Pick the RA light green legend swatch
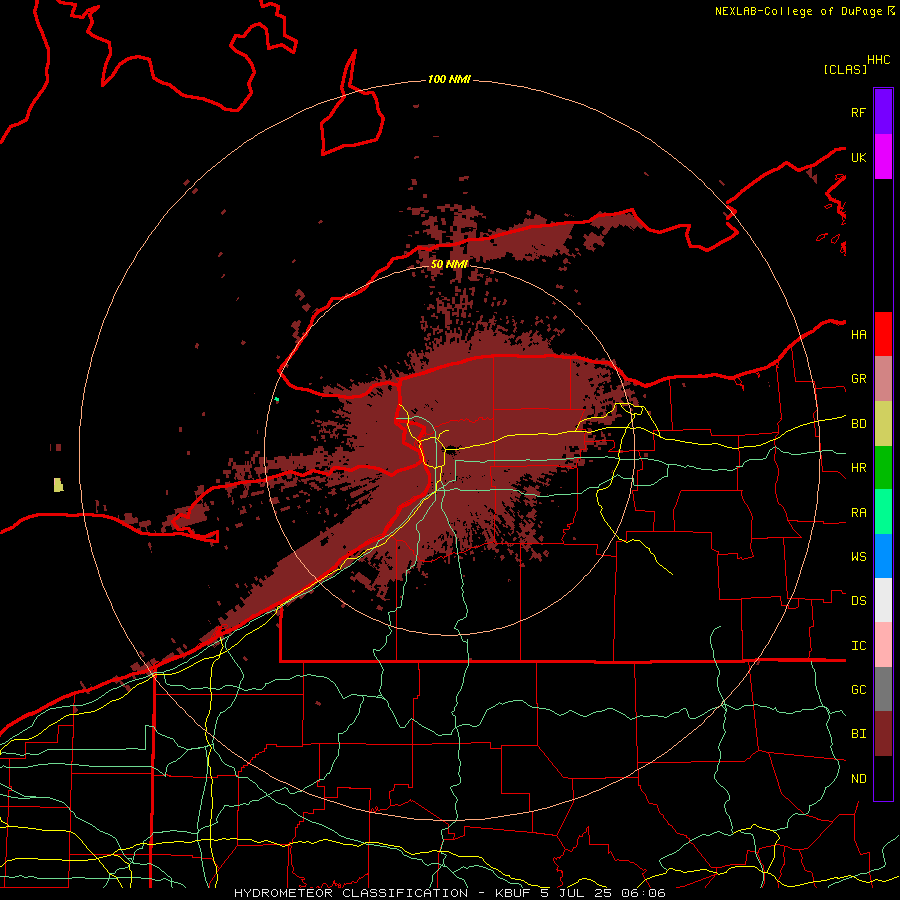Viewport: 900px width, 900px height. 883,512
